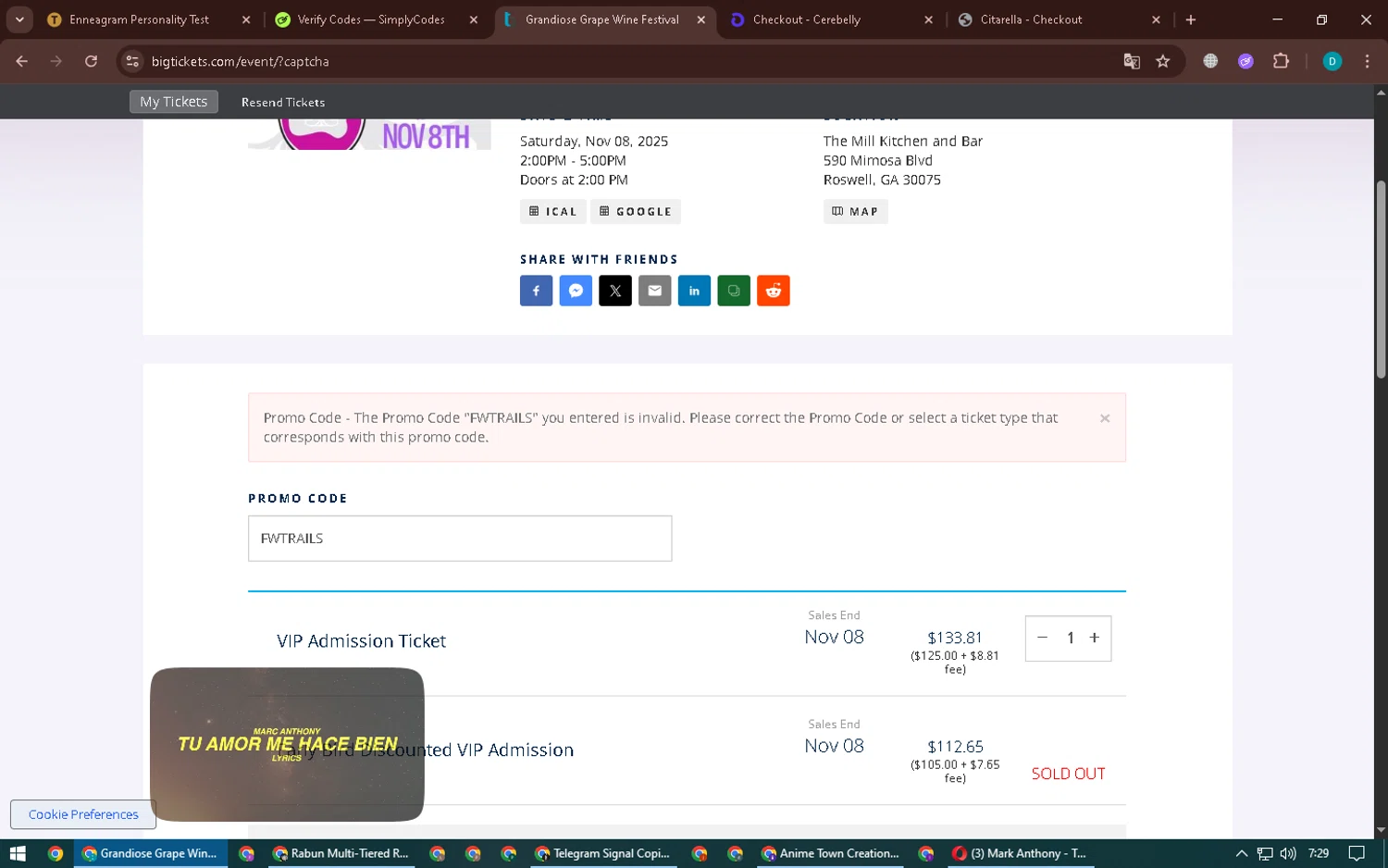
Task: Close the Enneagram Personality Test tab
Action: coord(246,19)
